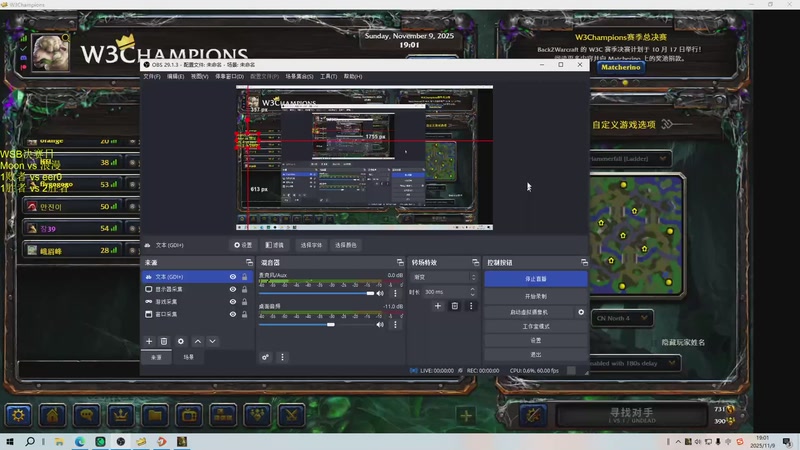Open Hammerfall (Ladder) map dropdown in W3Champions
This screenshot has width=800, height=450.
click(630, 159)
